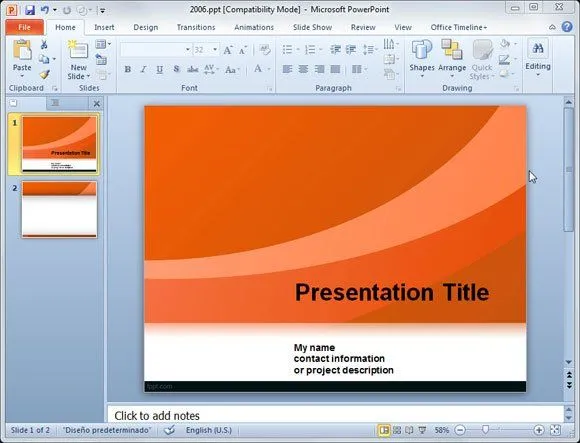This screenshot has height=443, width=580.
Task: Toggle Bold formatting
Action: tap(128, 69)
